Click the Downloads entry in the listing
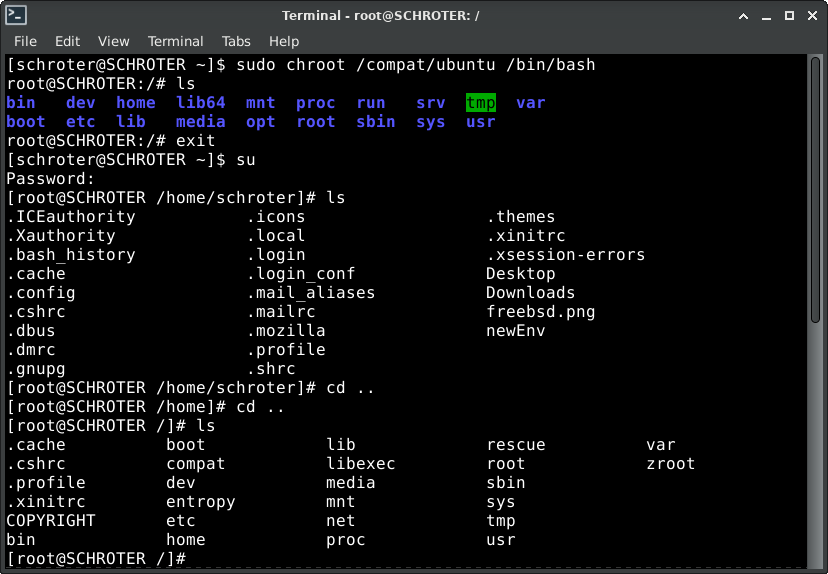Image resolution: width=828 pixels, height=574 pixels. (530, 293)
